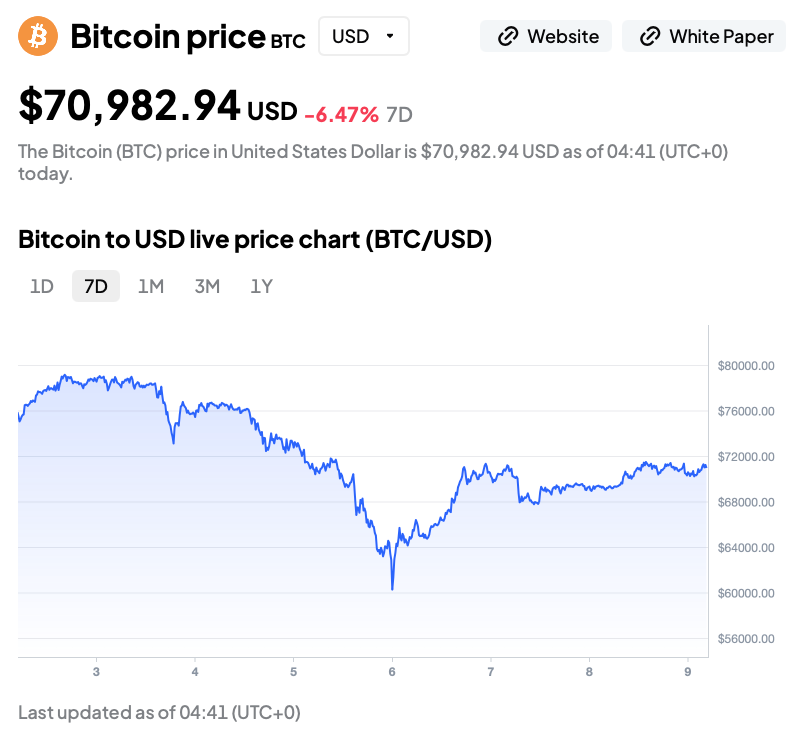Select the 1Y time range
This screenshot has height=754, width=812.
pos(261,286)
